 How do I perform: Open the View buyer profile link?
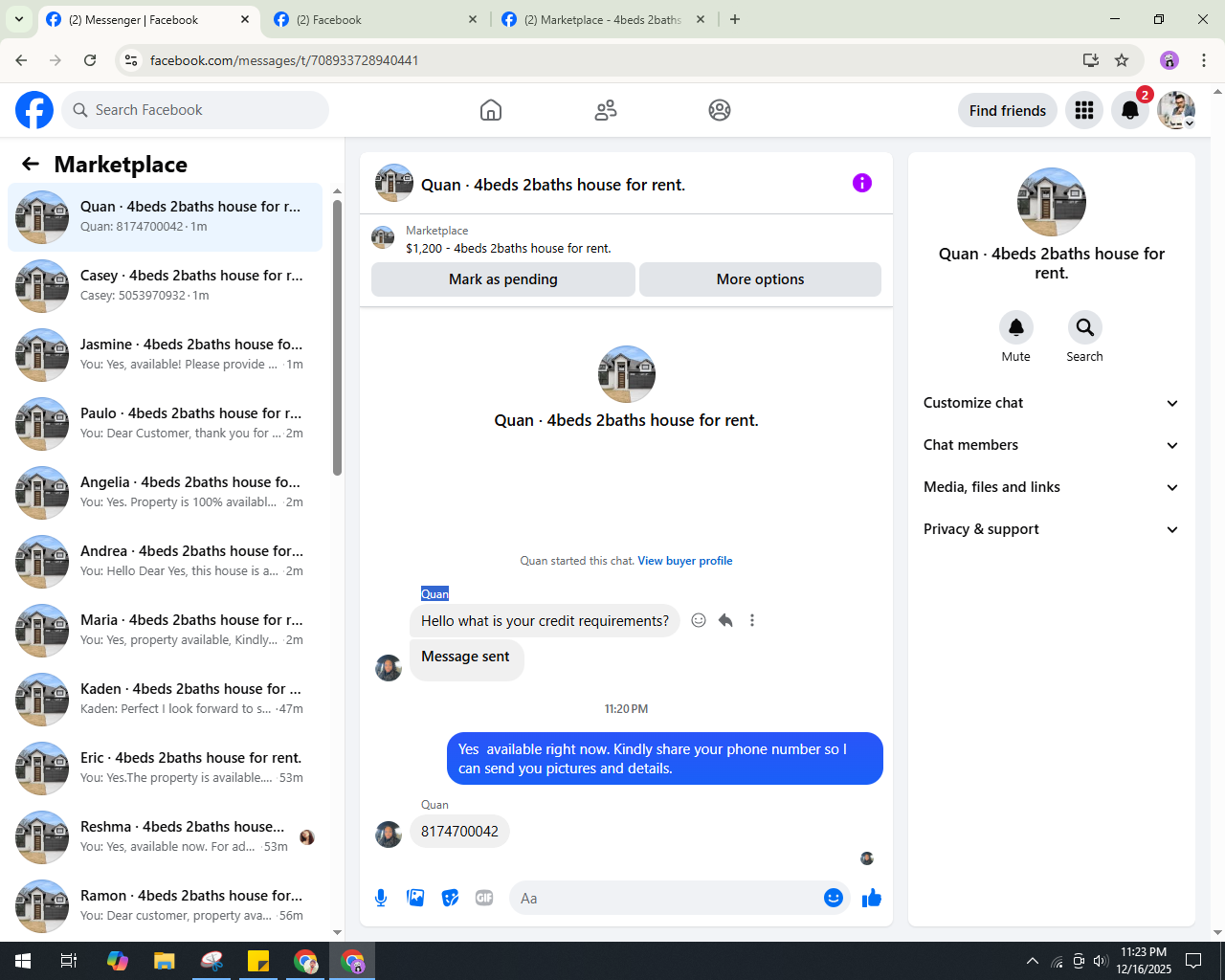point(685,561)
